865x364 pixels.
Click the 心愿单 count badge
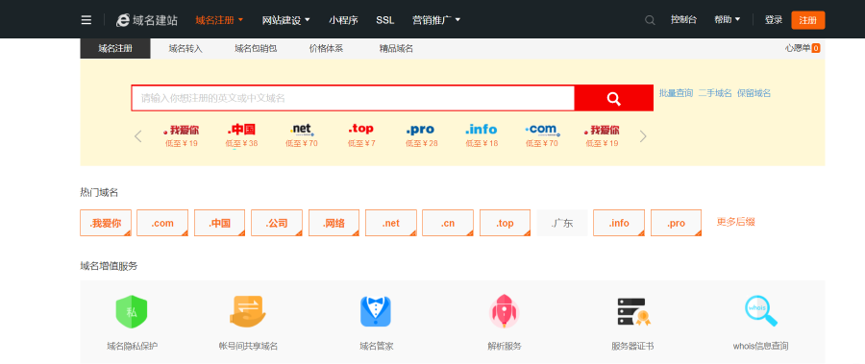(x=815, y=49)
